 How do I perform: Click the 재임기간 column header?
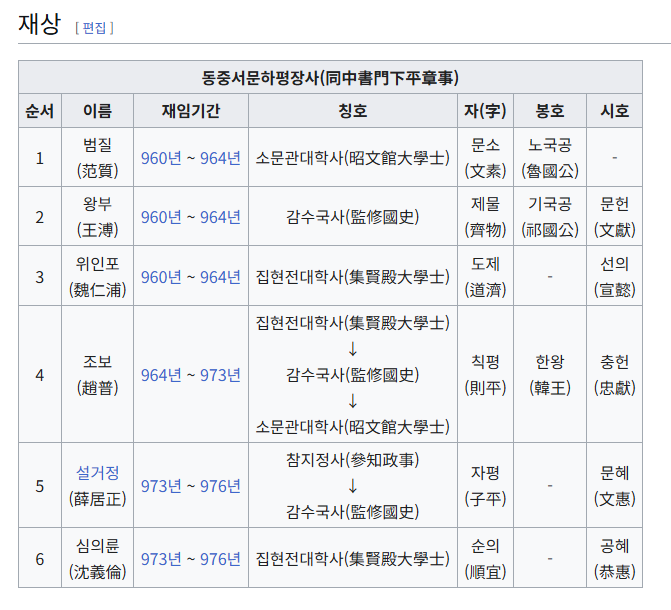point(190,111)
